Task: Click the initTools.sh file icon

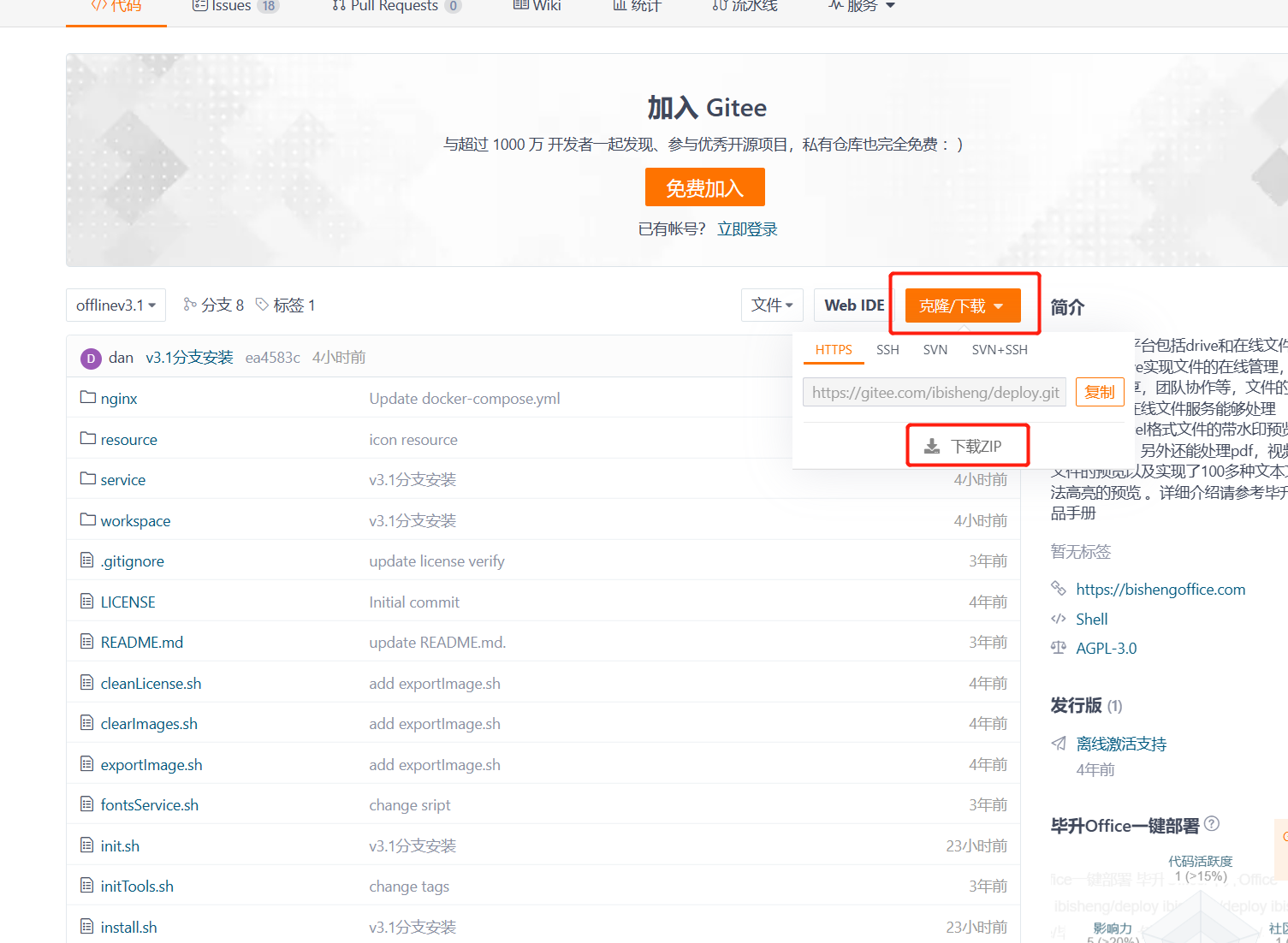Action: [x=86, y=886]
